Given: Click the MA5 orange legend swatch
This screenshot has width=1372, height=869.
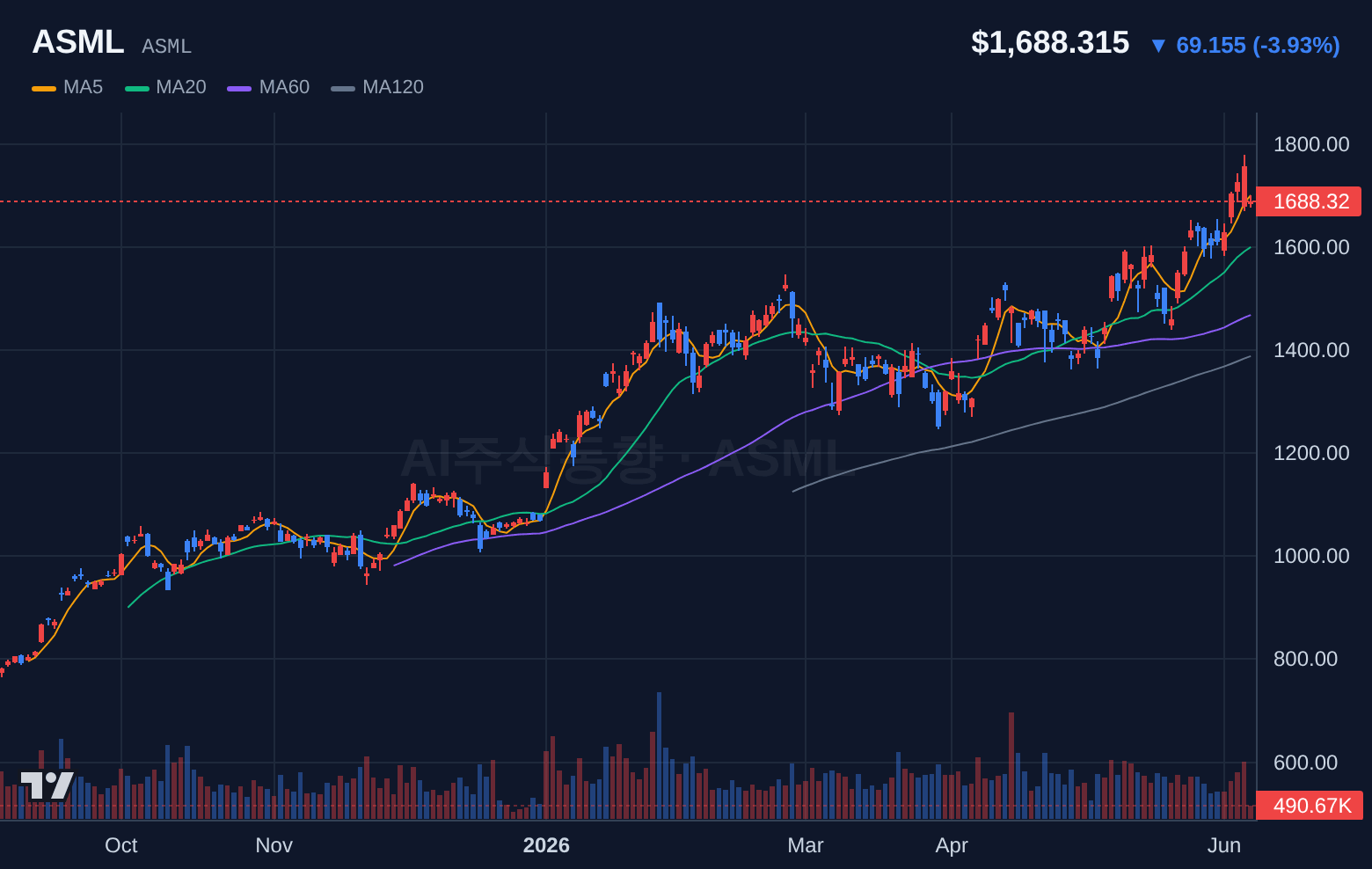Looking at the screenshot, I should pos(44,88).
